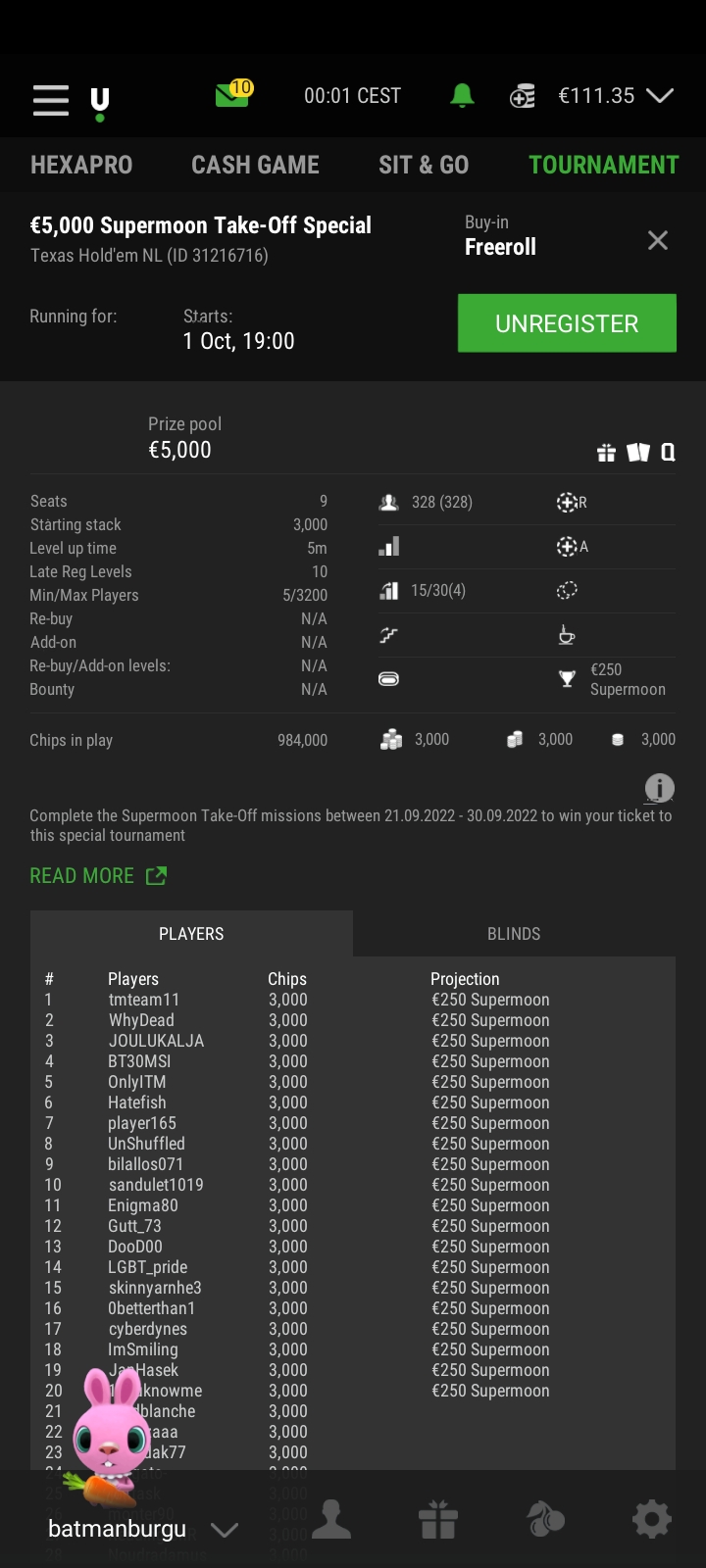
Task: Expand the €111.35 balance dropdown
Action: 660,95
